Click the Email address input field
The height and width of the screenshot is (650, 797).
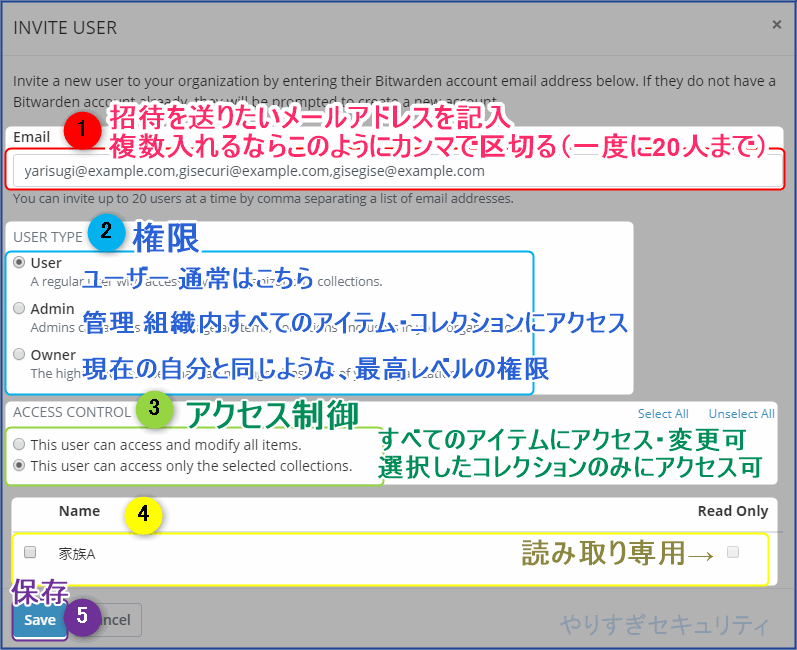[397, 171]
